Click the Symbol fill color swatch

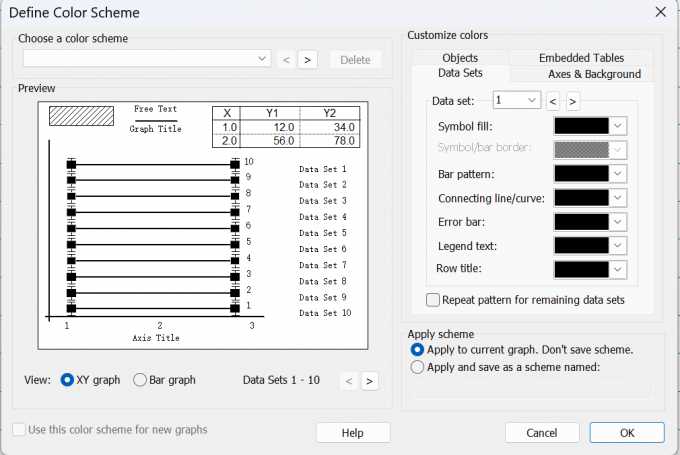tap(582, 126)
